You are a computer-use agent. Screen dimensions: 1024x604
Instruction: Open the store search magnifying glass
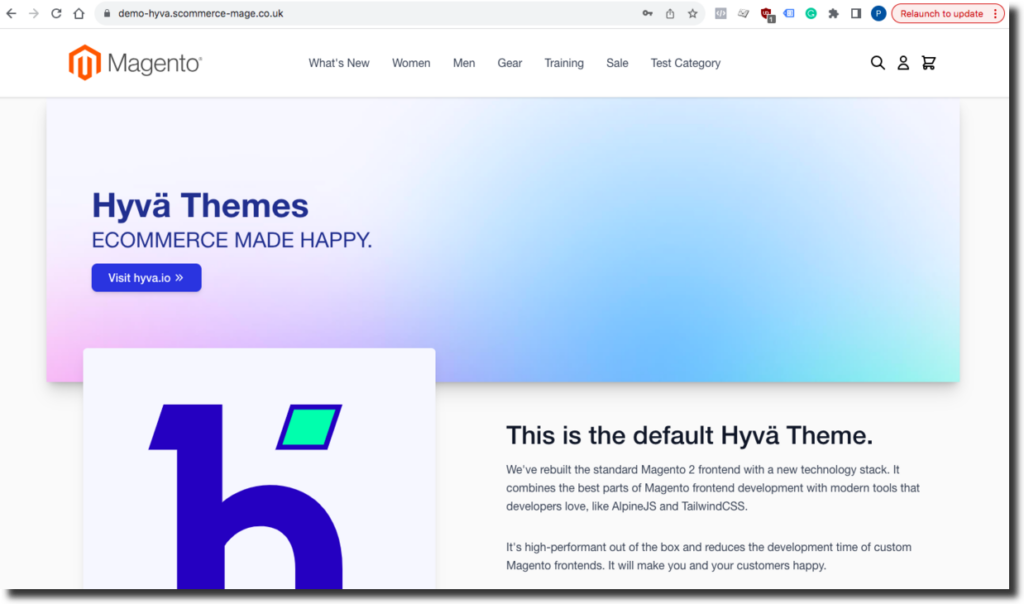tap(878, 62)
